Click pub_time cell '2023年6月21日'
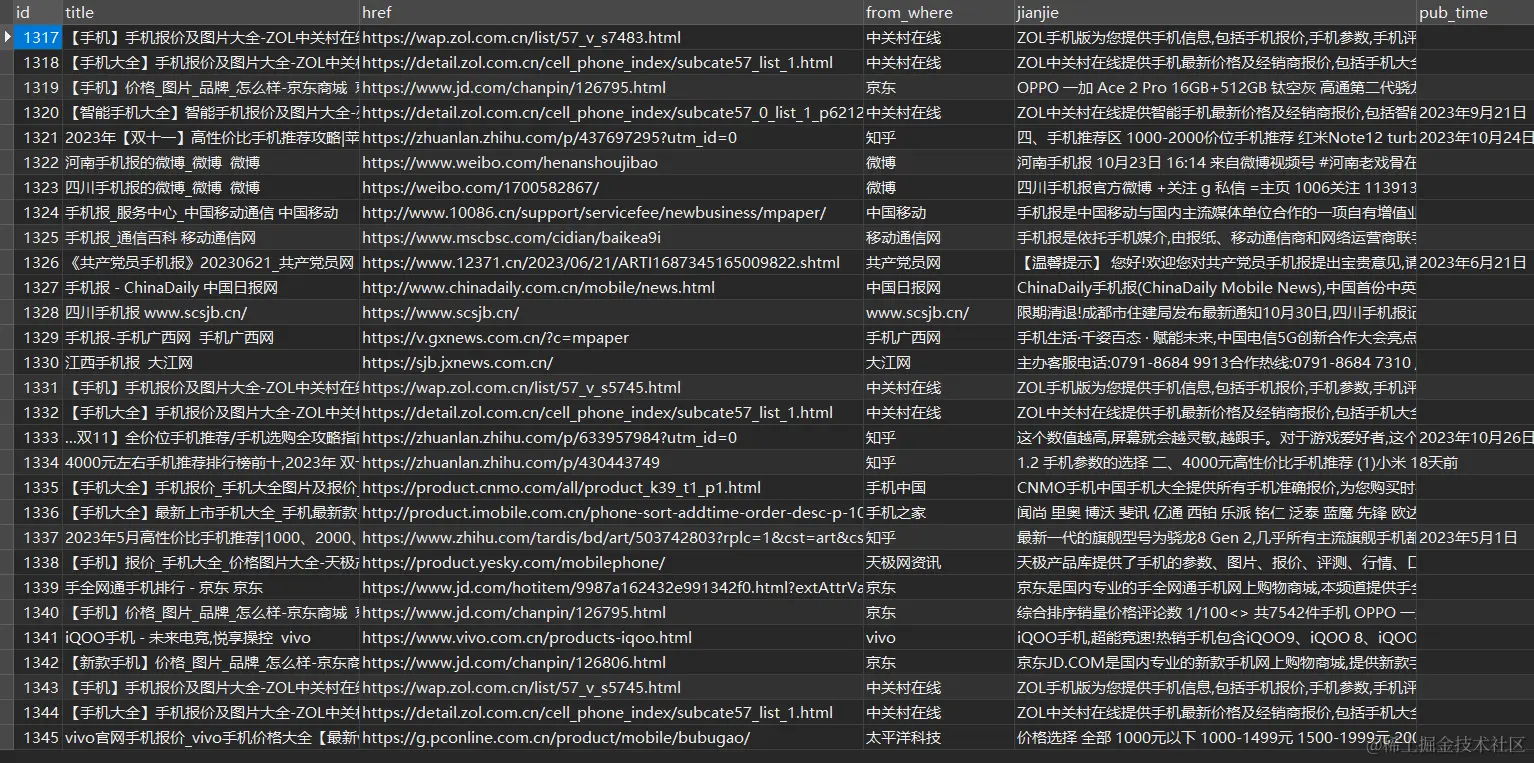 coord(1473,263)
